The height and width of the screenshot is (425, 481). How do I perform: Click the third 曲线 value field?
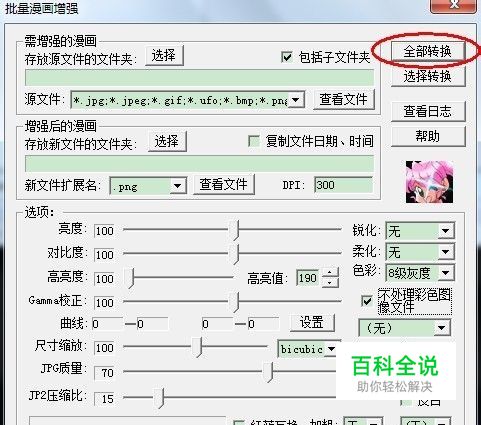(x=218, y=324)
